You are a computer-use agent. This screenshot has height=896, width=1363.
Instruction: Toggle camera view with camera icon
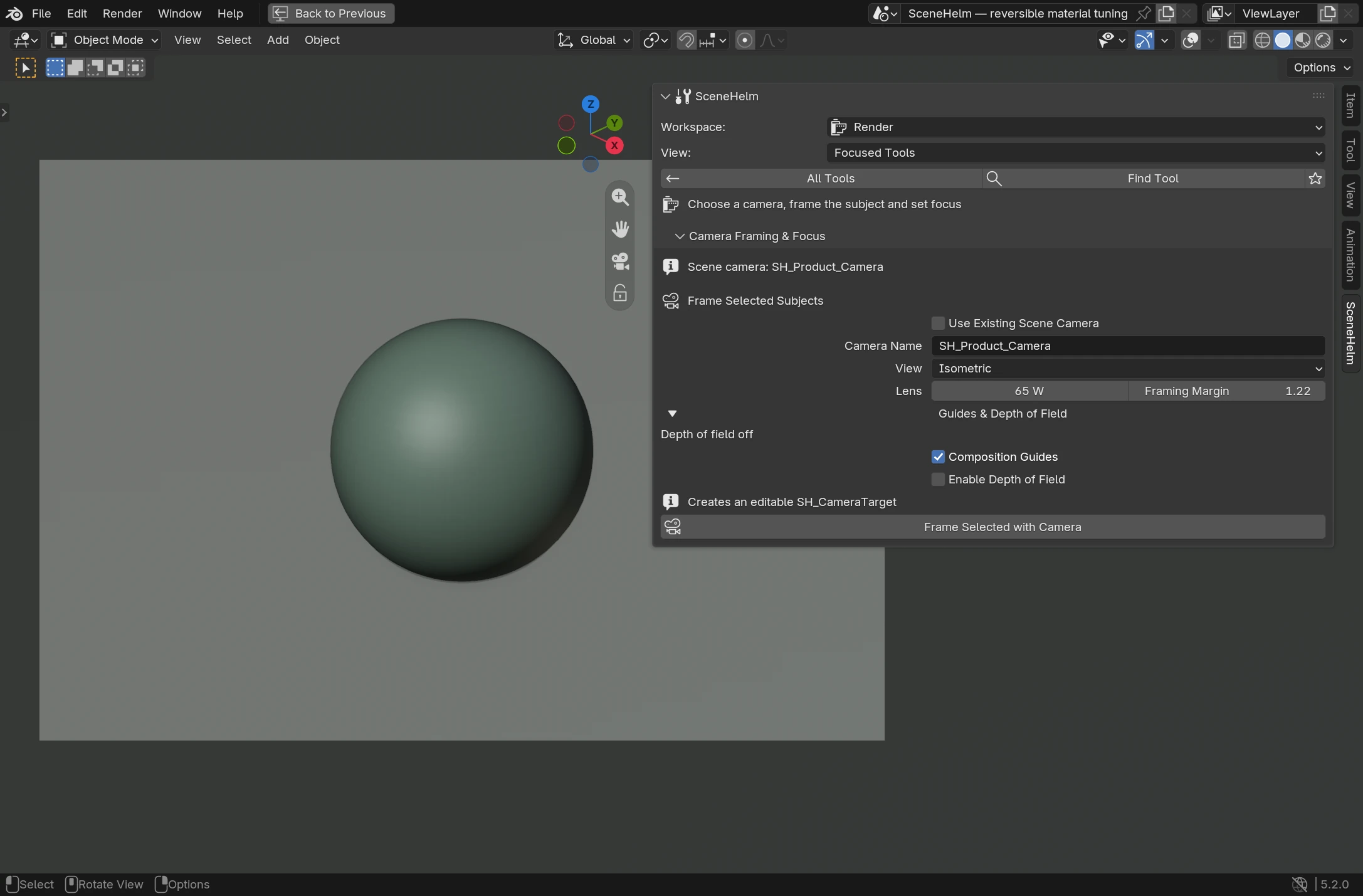[620, 261]
